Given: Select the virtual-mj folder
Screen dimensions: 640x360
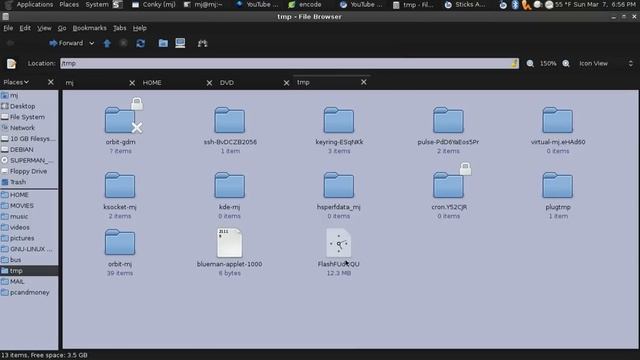Looking at the screenshot, I should 558,121.
